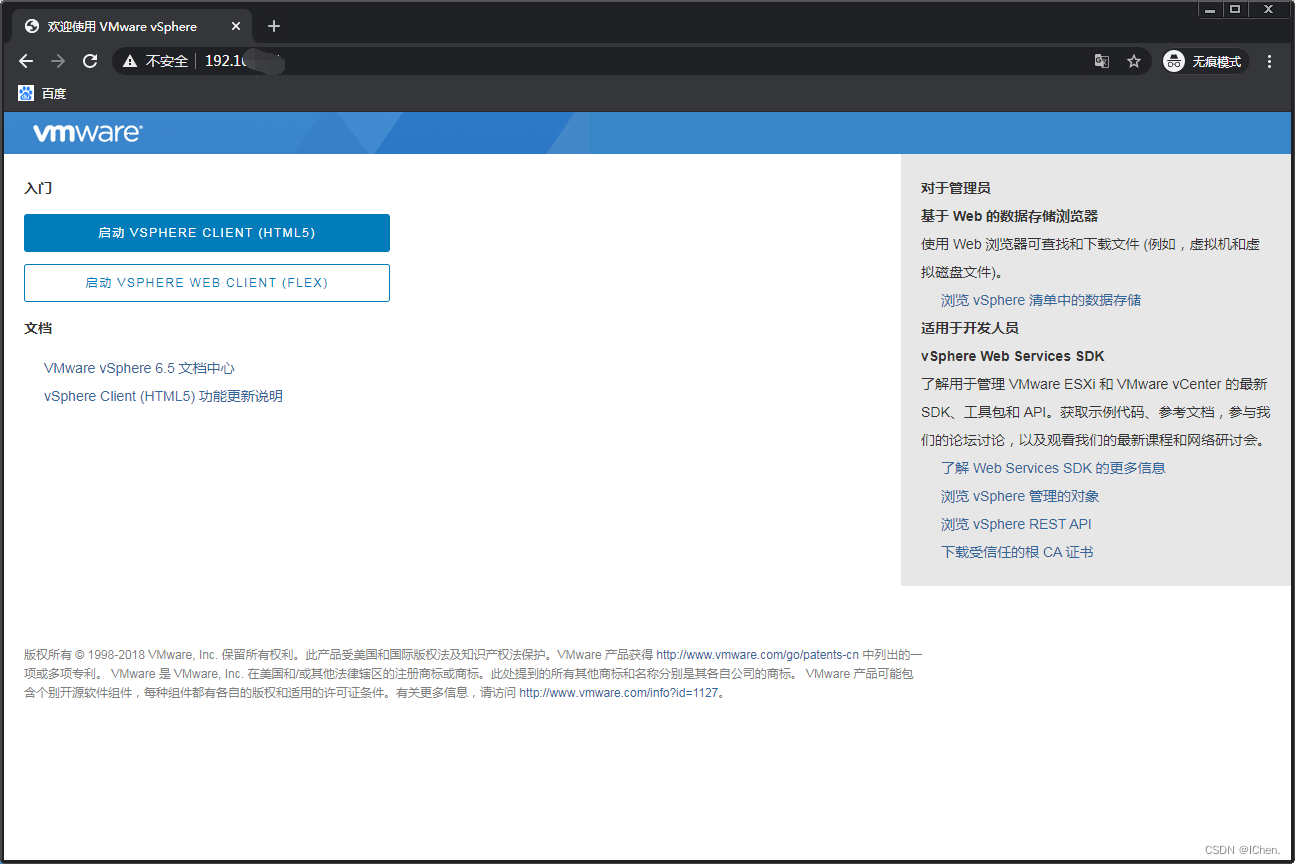The image size is (1295, 864).
Task: Click the 对于管理员 heading
Action: point(956,188)
